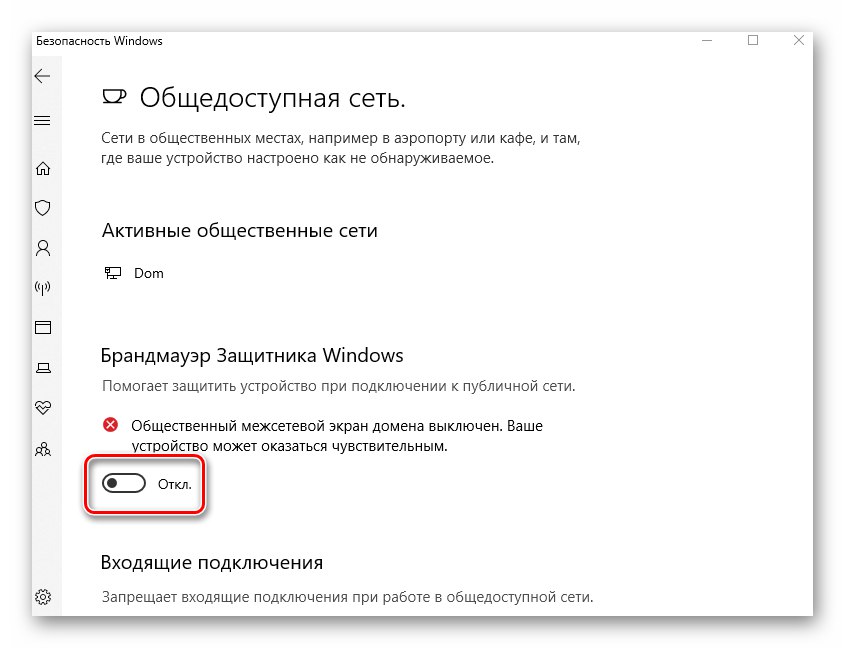Click the Откл. toggle label
Screen dimensions: 845x648
pos(175,484)
